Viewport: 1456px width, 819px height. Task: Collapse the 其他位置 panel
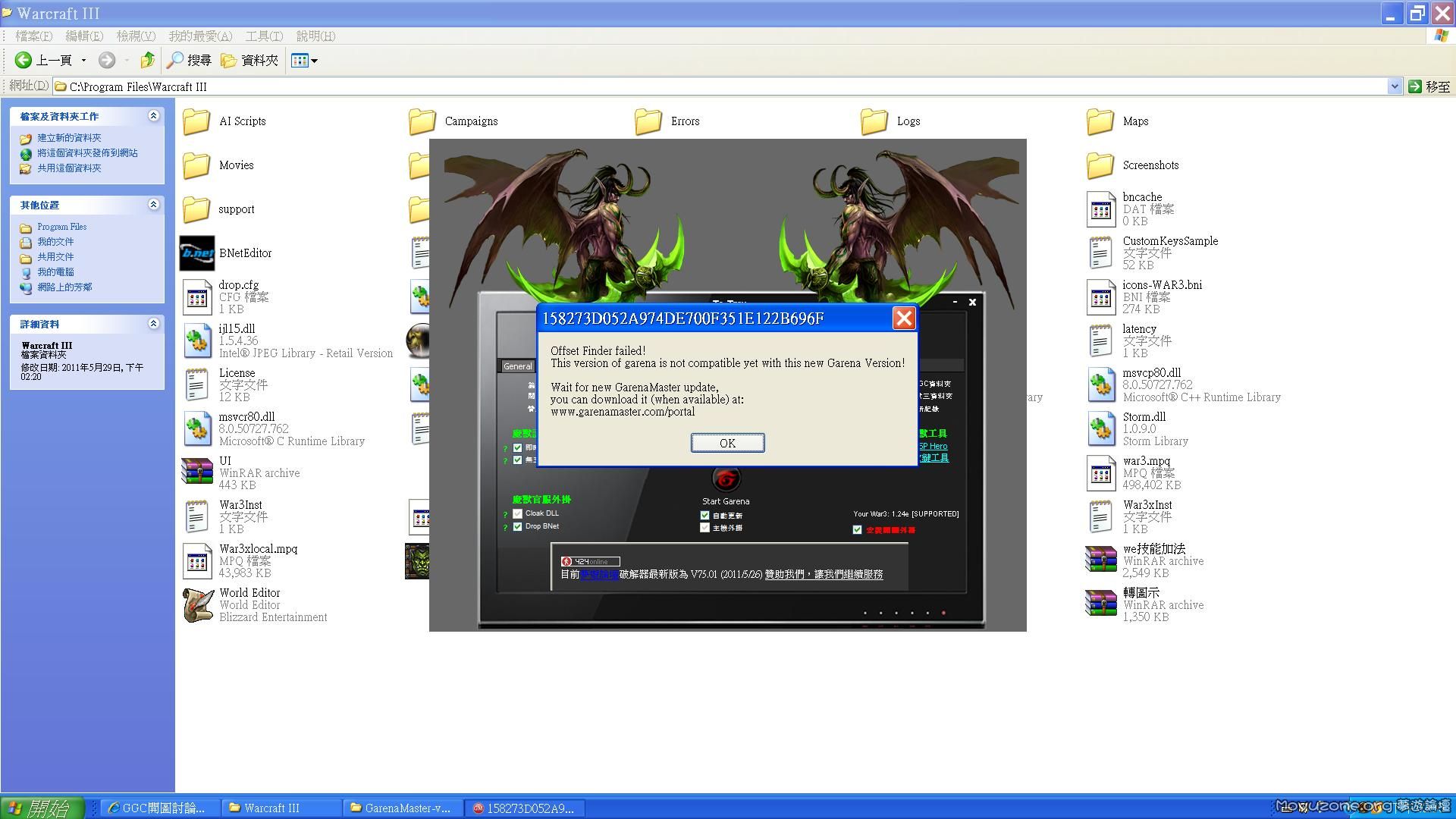pos(154,205)
